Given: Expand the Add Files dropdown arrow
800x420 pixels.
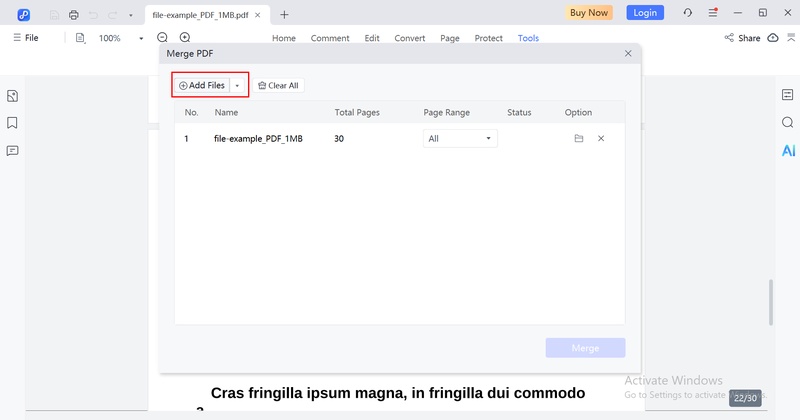Looking at the screenshot, I should point(237,86).
